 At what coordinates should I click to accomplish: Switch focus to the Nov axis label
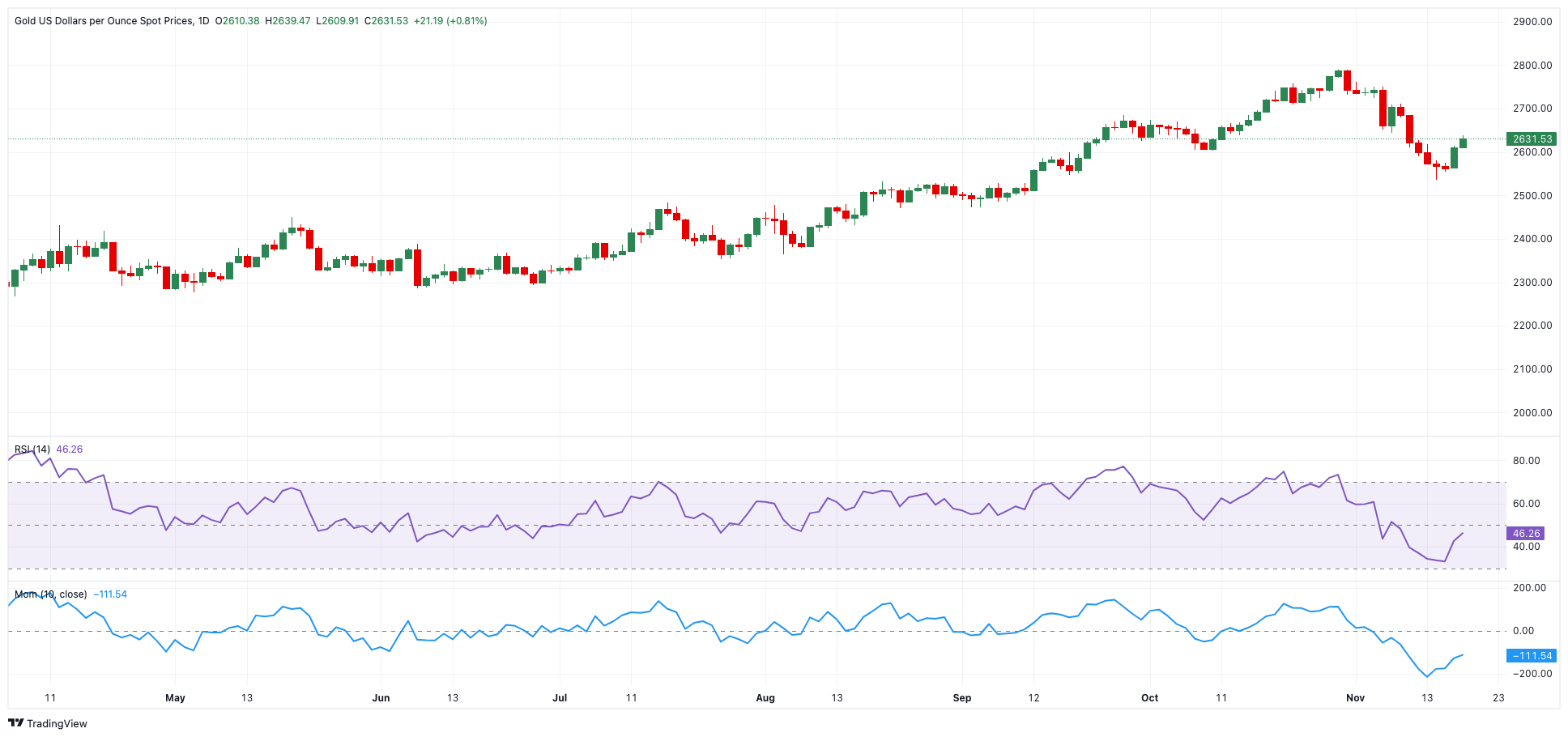1353,697
